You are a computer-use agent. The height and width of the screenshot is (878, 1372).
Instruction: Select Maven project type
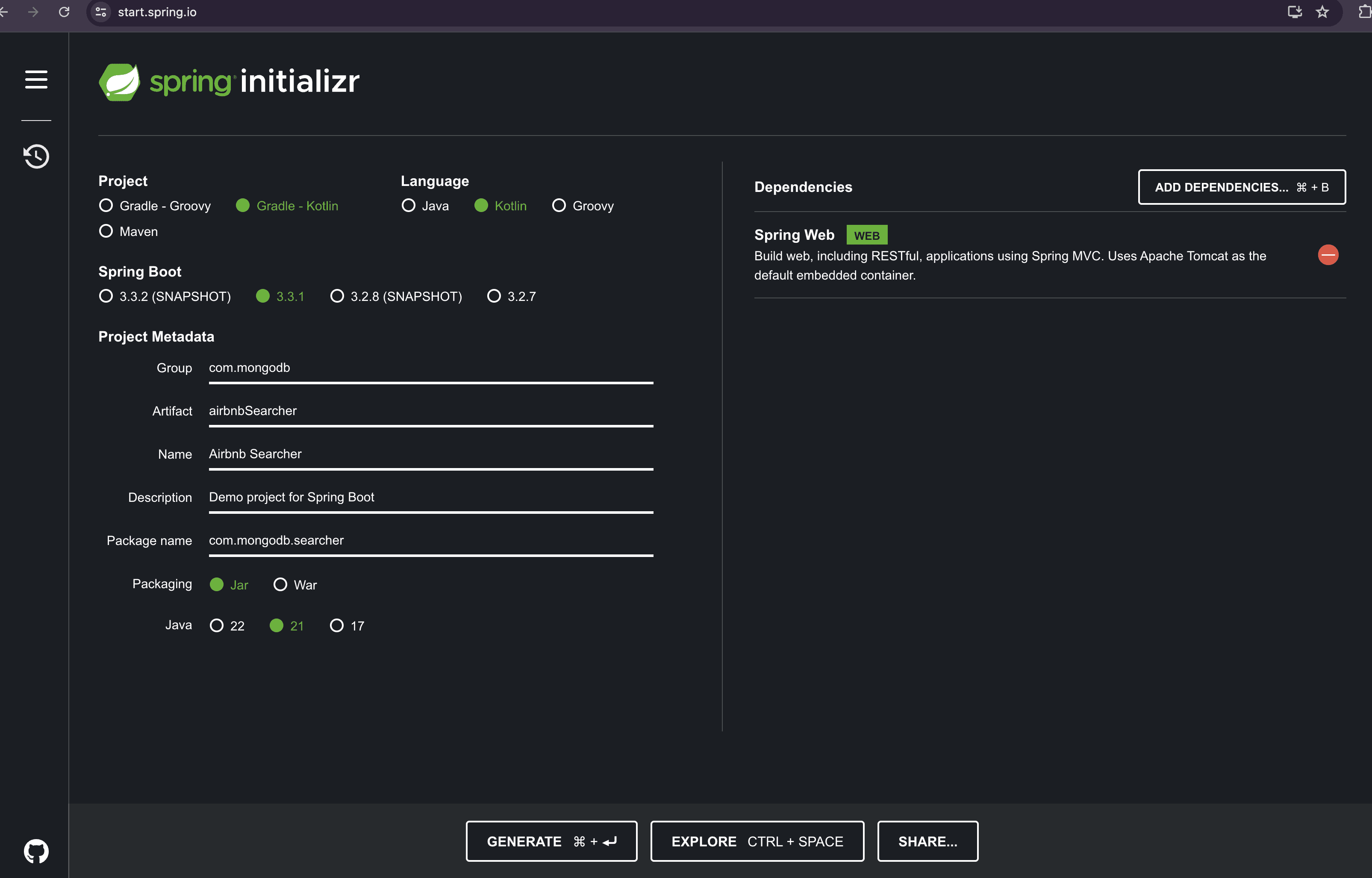(x=128, y=232)
